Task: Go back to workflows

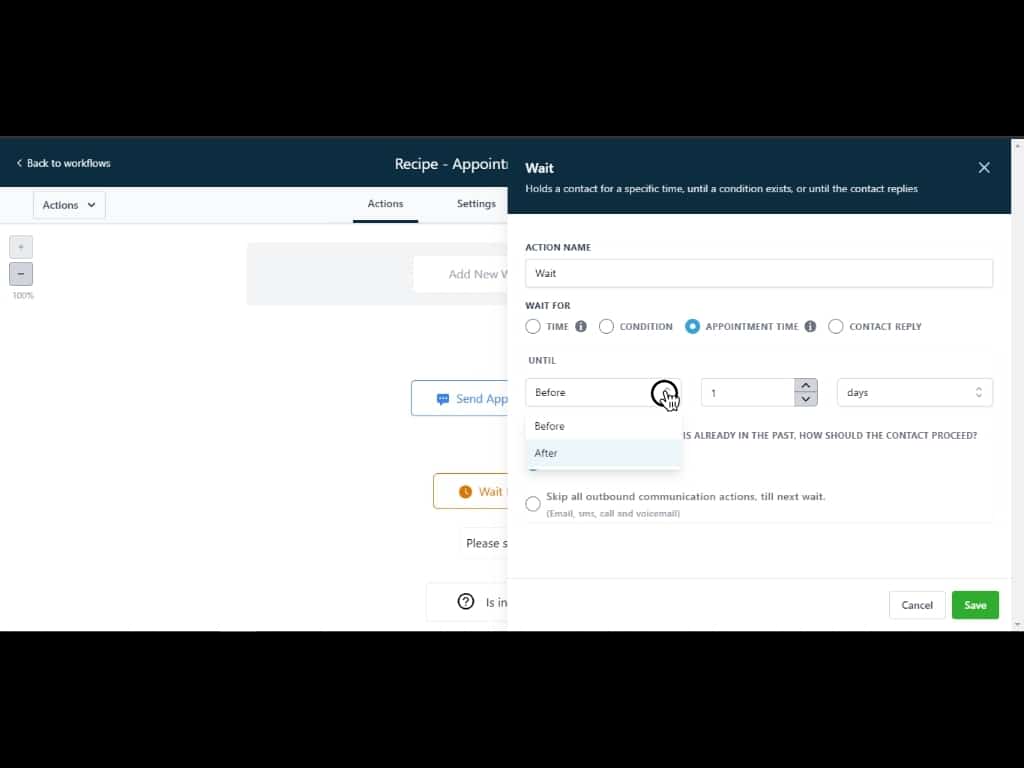Action: [63, 163]
